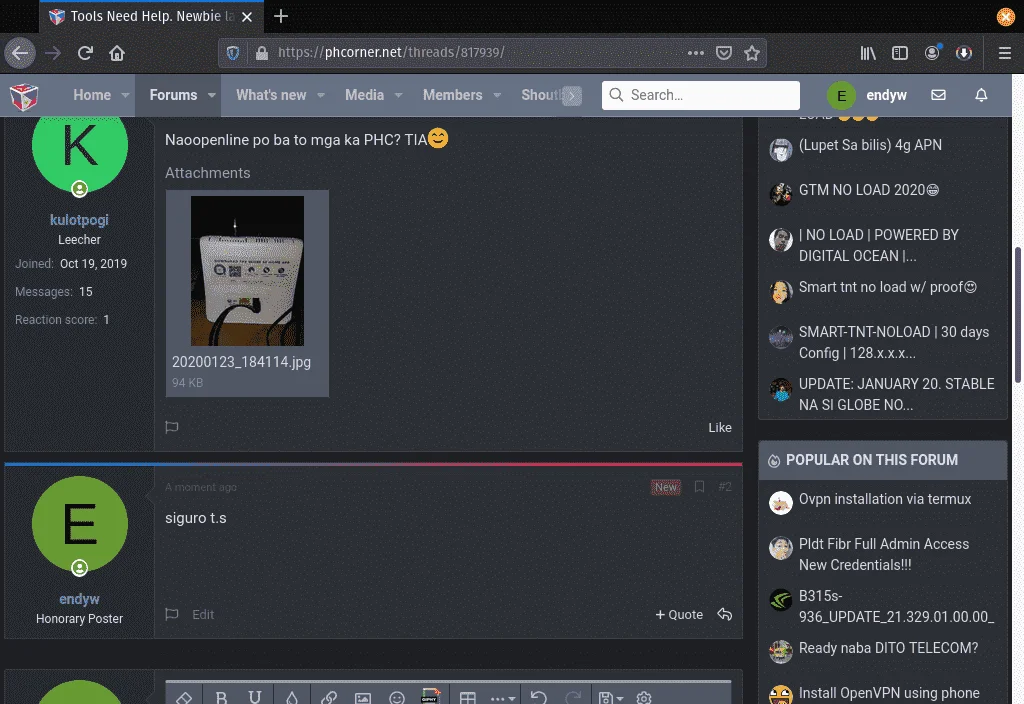Image resolution: width=1024 pixels, height=704 pixels.
Task: Toggle underline in reply editor
Action: point(255,697)
